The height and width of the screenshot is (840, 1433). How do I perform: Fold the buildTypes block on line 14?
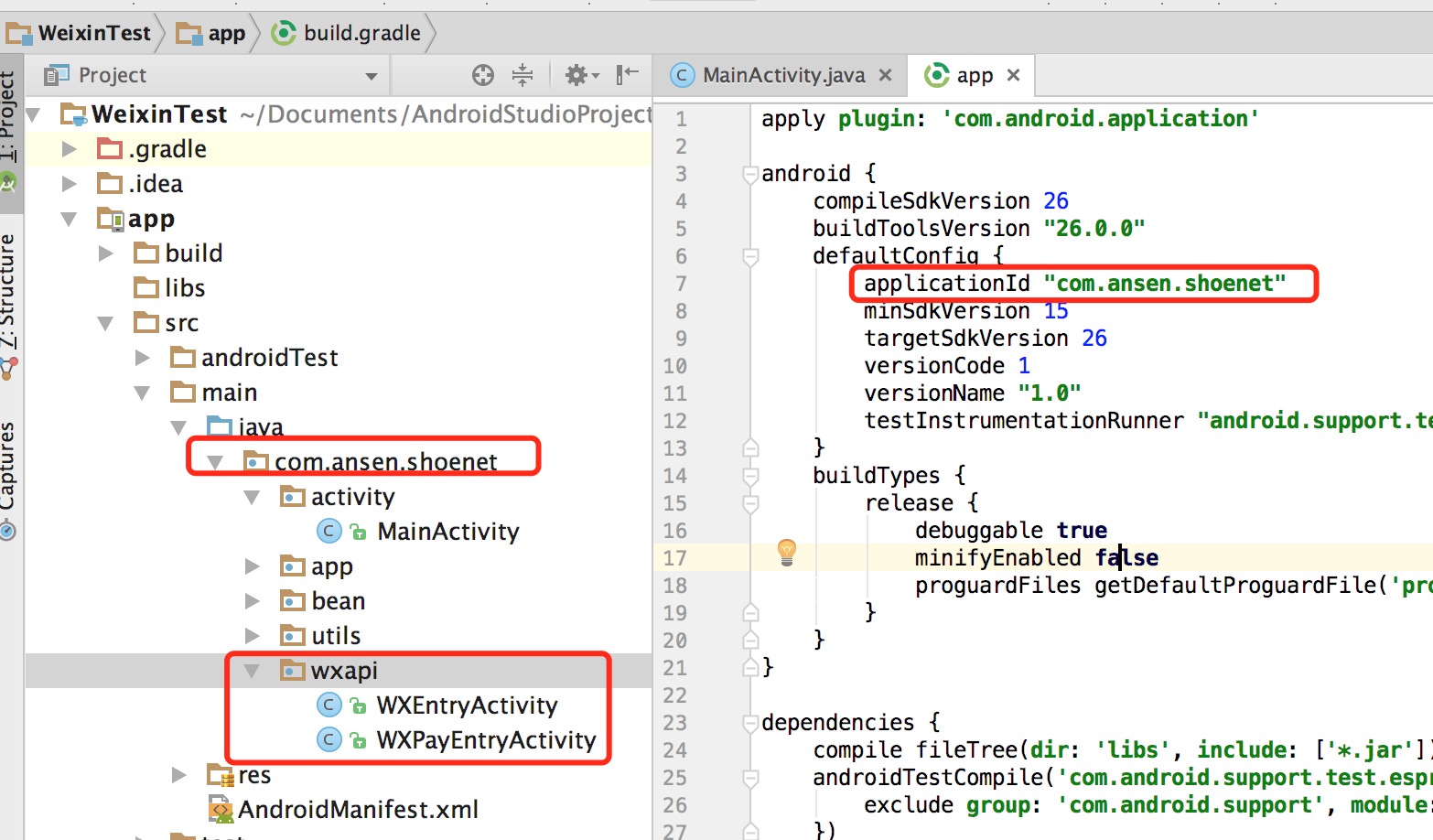750,476
